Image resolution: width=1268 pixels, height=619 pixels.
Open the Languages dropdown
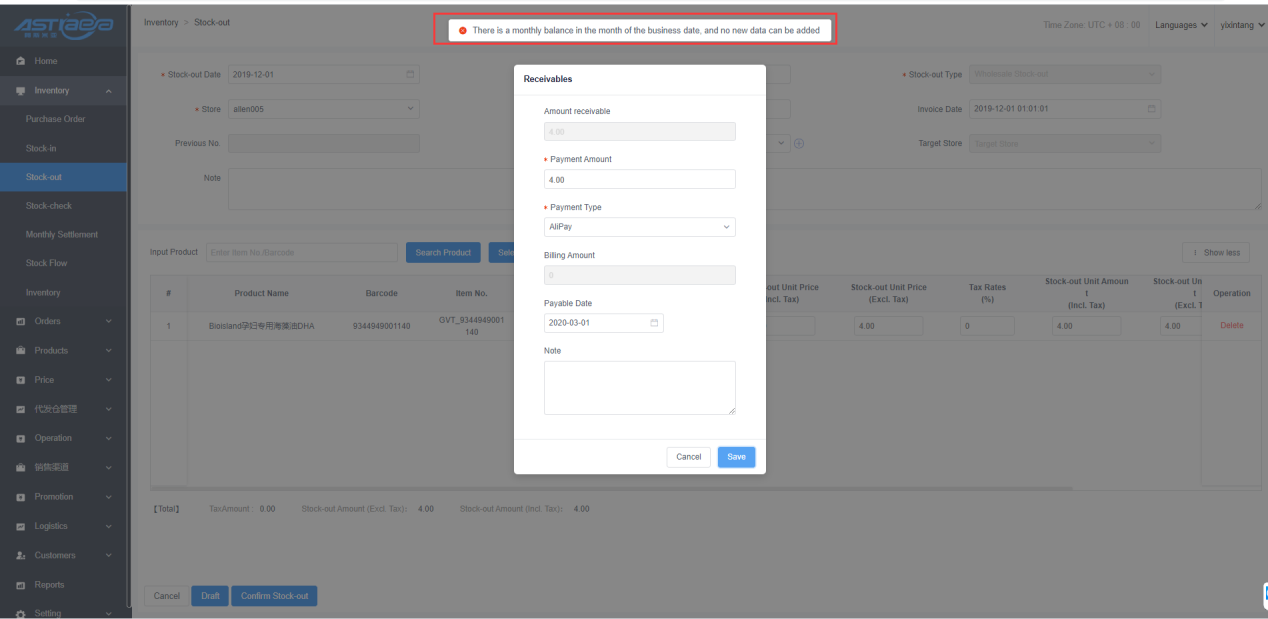pyautogui.click(x=1181, y=25)
